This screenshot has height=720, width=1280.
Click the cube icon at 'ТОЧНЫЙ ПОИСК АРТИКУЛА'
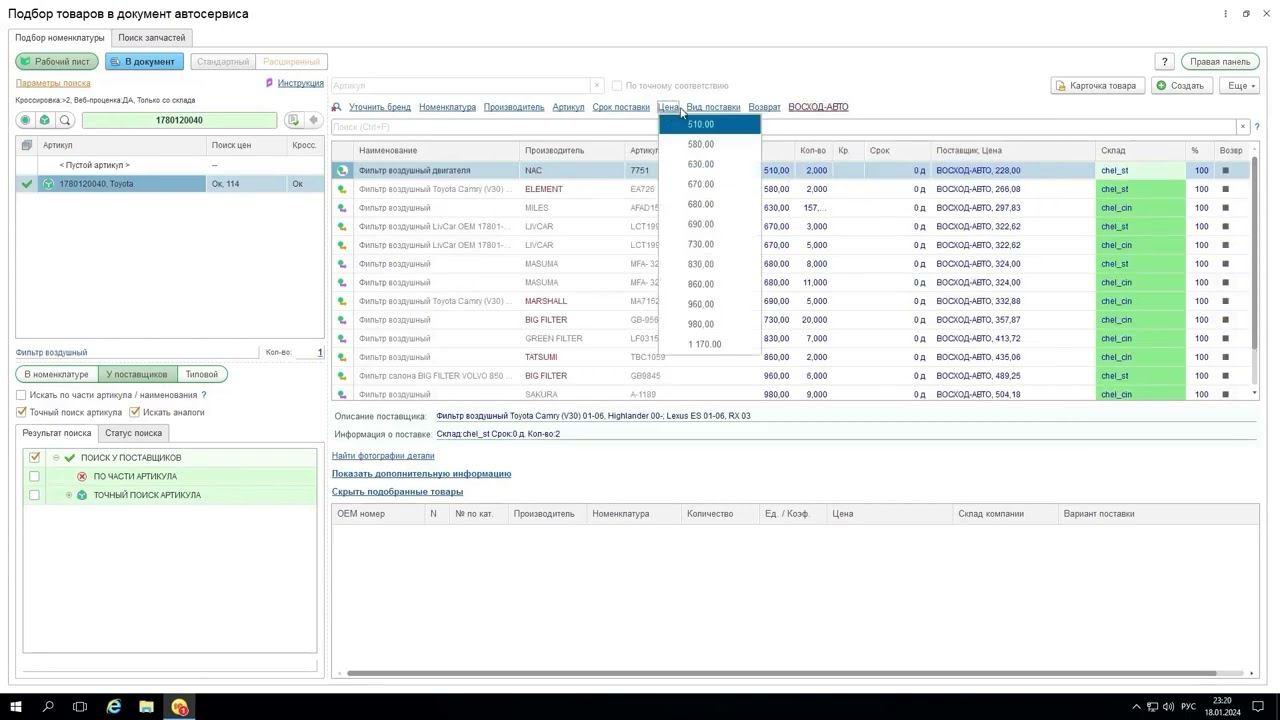(82, 496)
